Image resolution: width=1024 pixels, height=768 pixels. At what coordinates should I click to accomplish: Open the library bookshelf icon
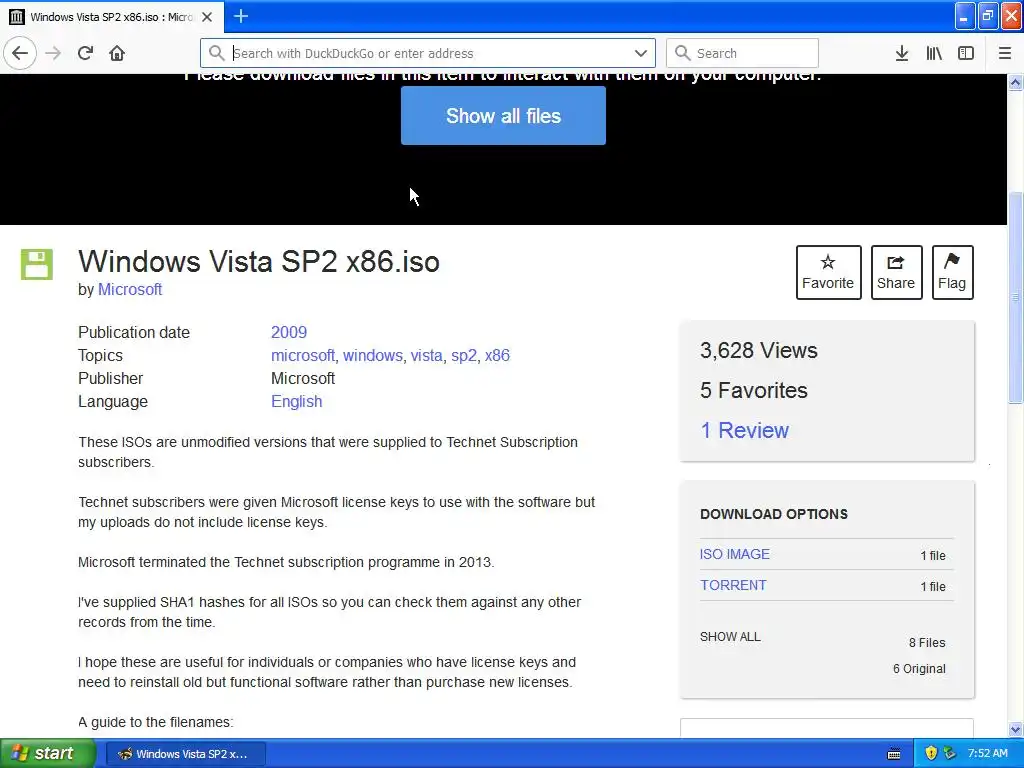click(x=934, y=53)
